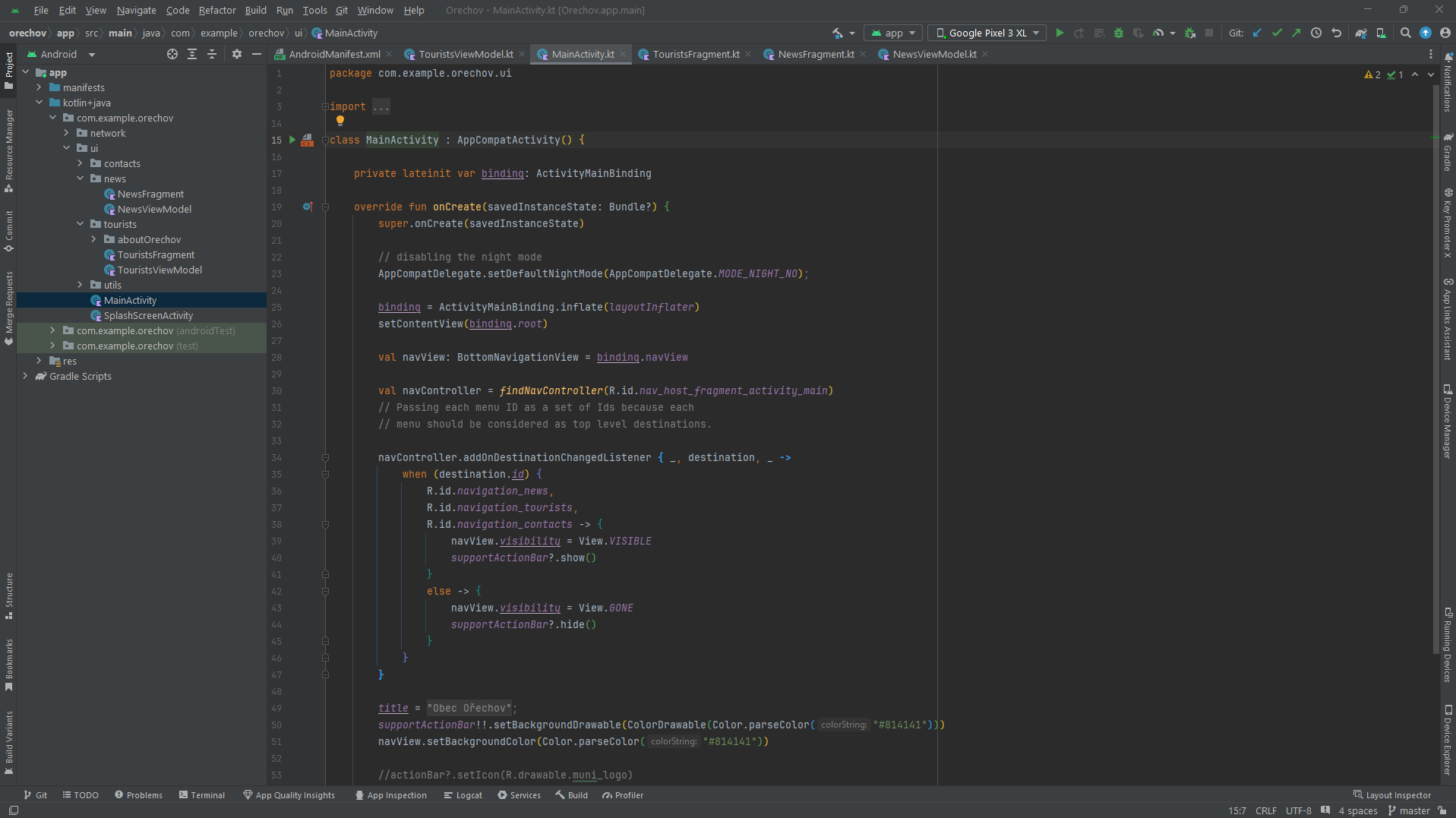Toggle the Structure tool window
This screenshot has height=818, width=1456.
pyautogui.click(x=9, y=596)
